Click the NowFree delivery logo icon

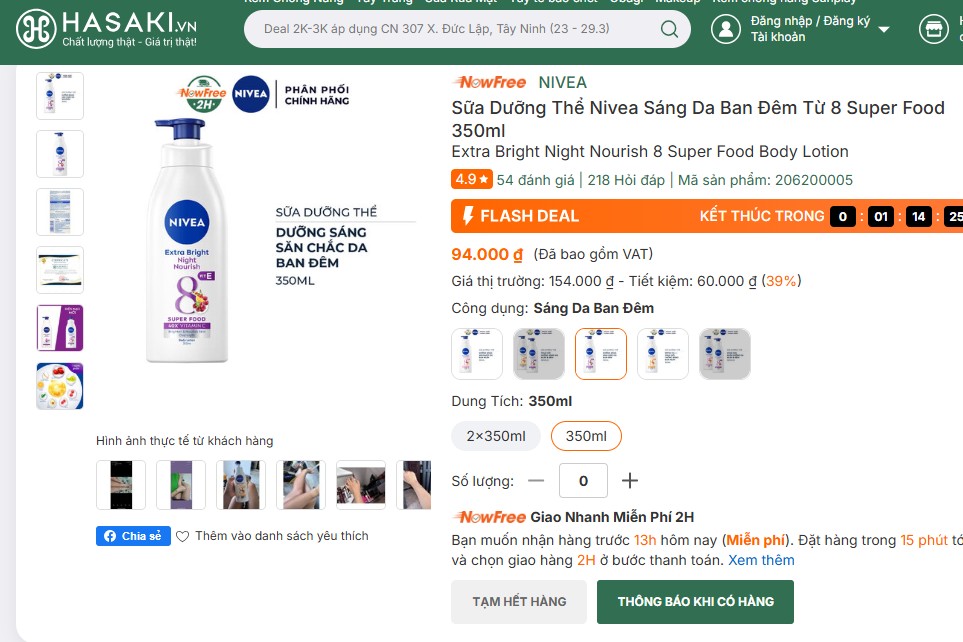pyautogui.click(x=489, y=517)
